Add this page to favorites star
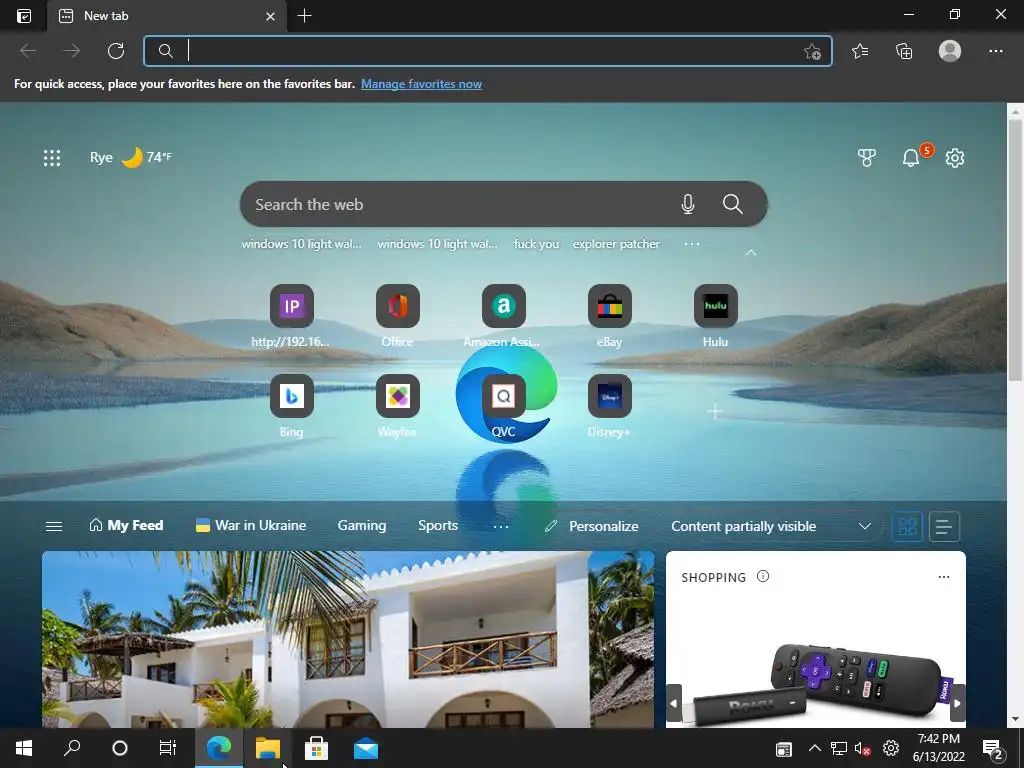Screen dimensions: 1024x768 coord(812,51)
